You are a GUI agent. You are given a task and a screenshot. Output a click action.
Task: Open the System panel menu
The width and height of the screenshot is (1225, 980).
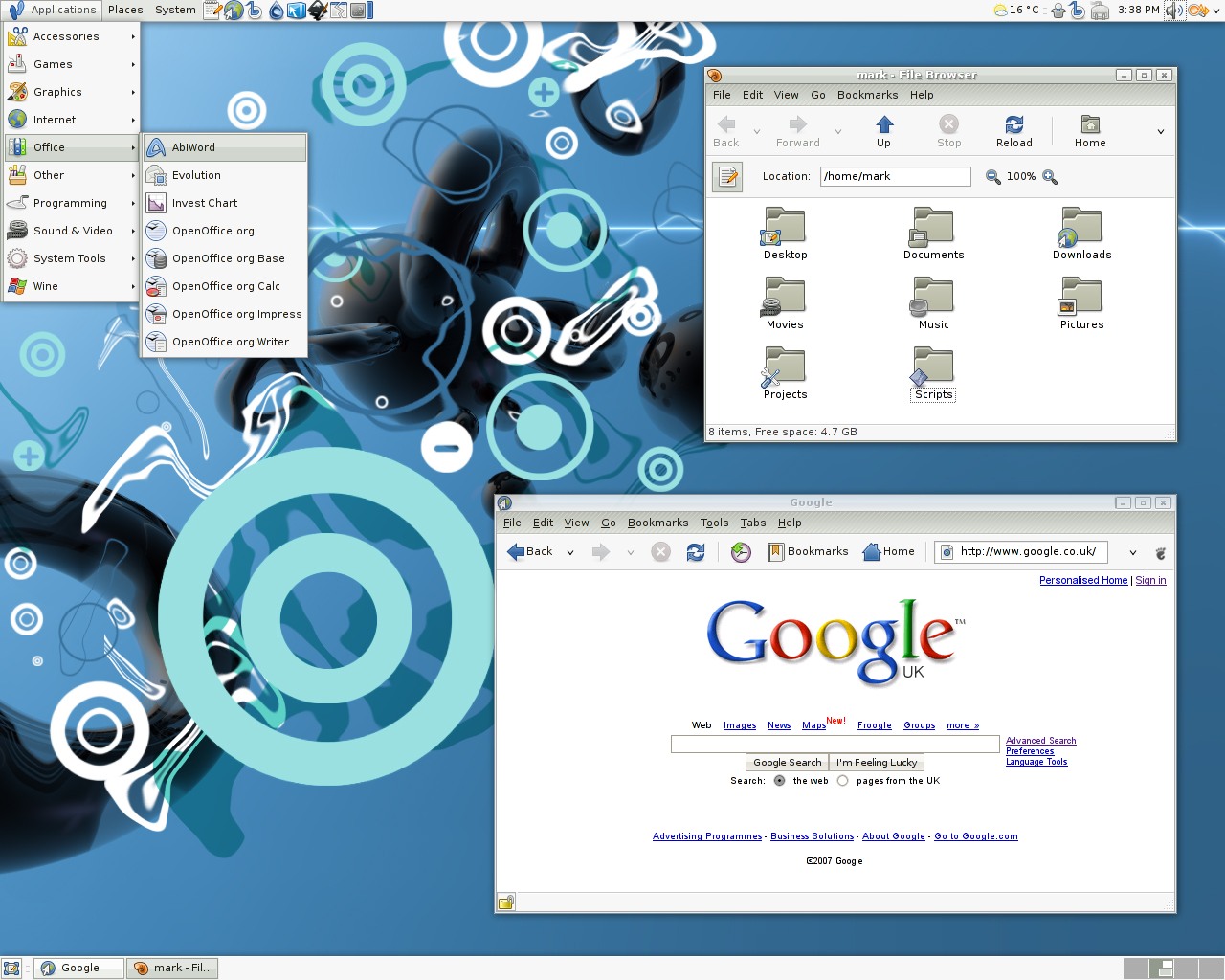[x=175, y=10]
